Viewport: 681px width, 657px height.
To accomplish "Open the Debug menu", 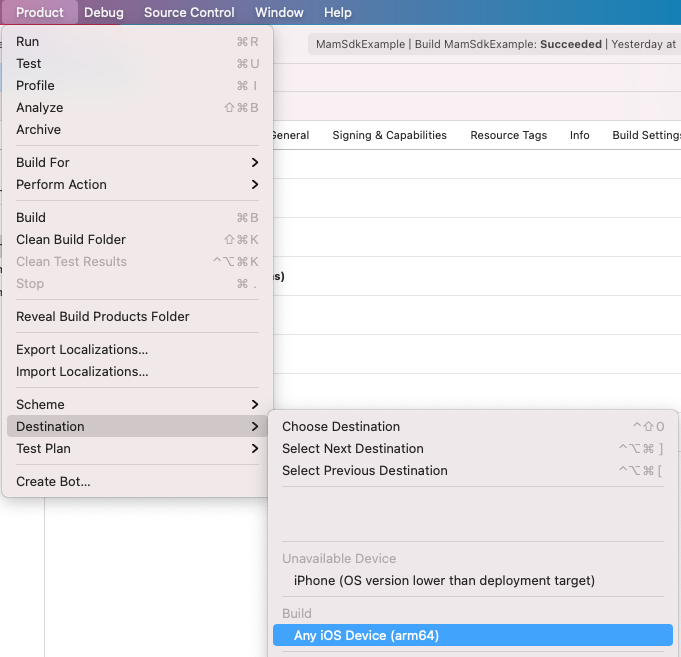I will [104, 12].
